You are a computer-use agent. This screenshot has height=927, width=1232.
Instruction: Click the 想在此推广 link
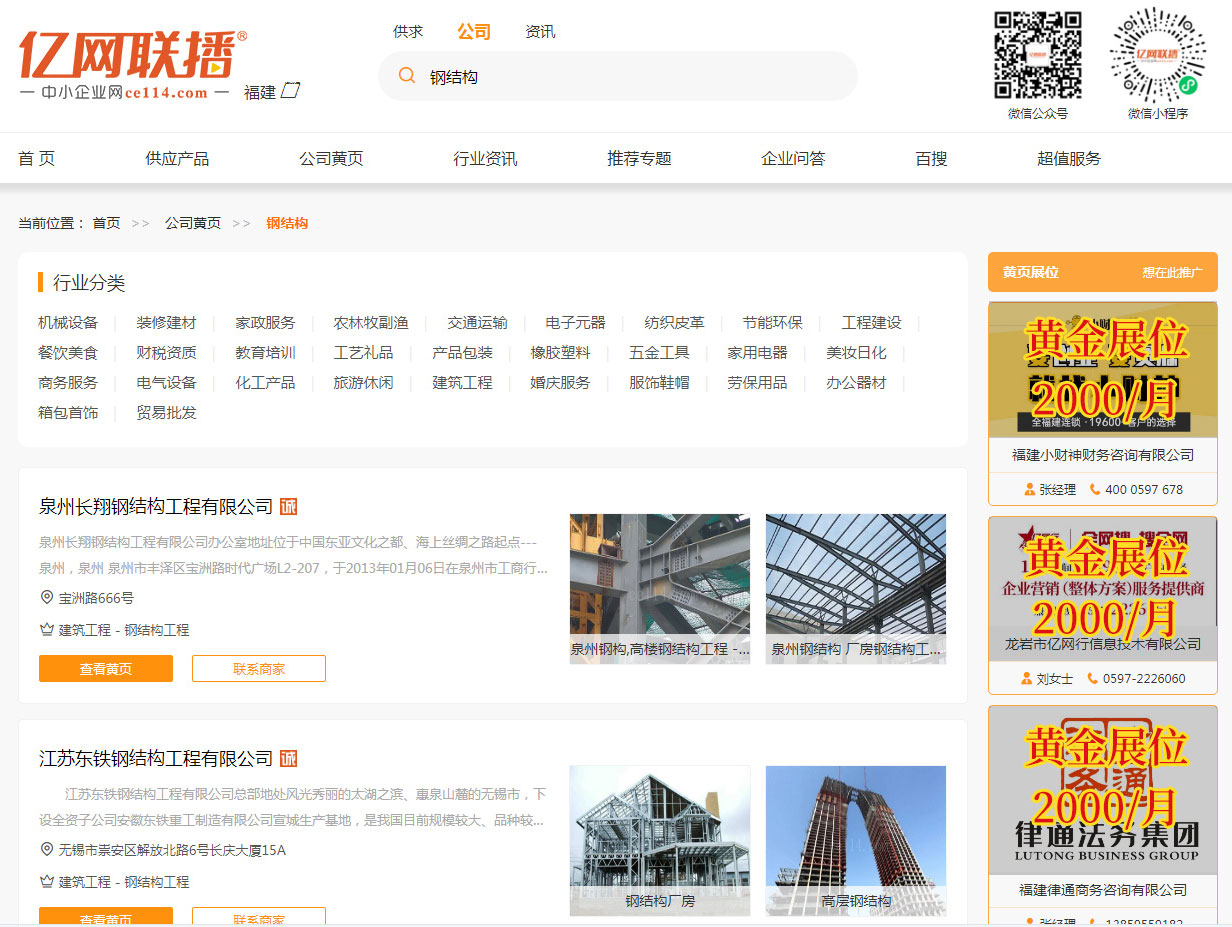coord(1172,273)
